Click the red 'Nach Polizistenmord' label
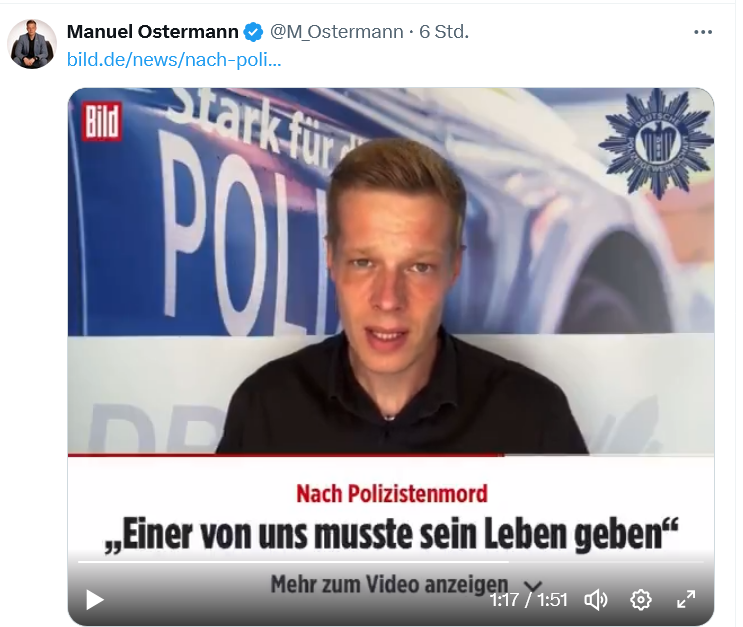This screenshot has height=627, width=743. [x=392, y=493]
